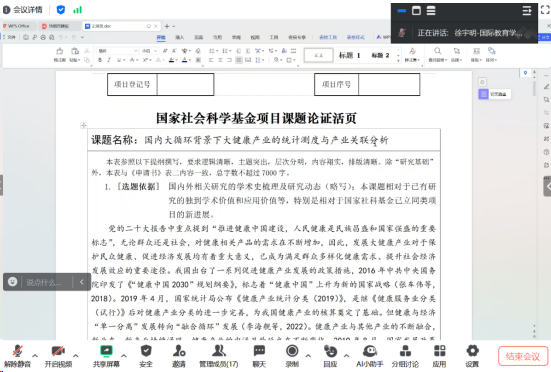Open 共享屏幕 screen sharing
Viewport: 551px width, 372px height.
click(x=106, y=355)
